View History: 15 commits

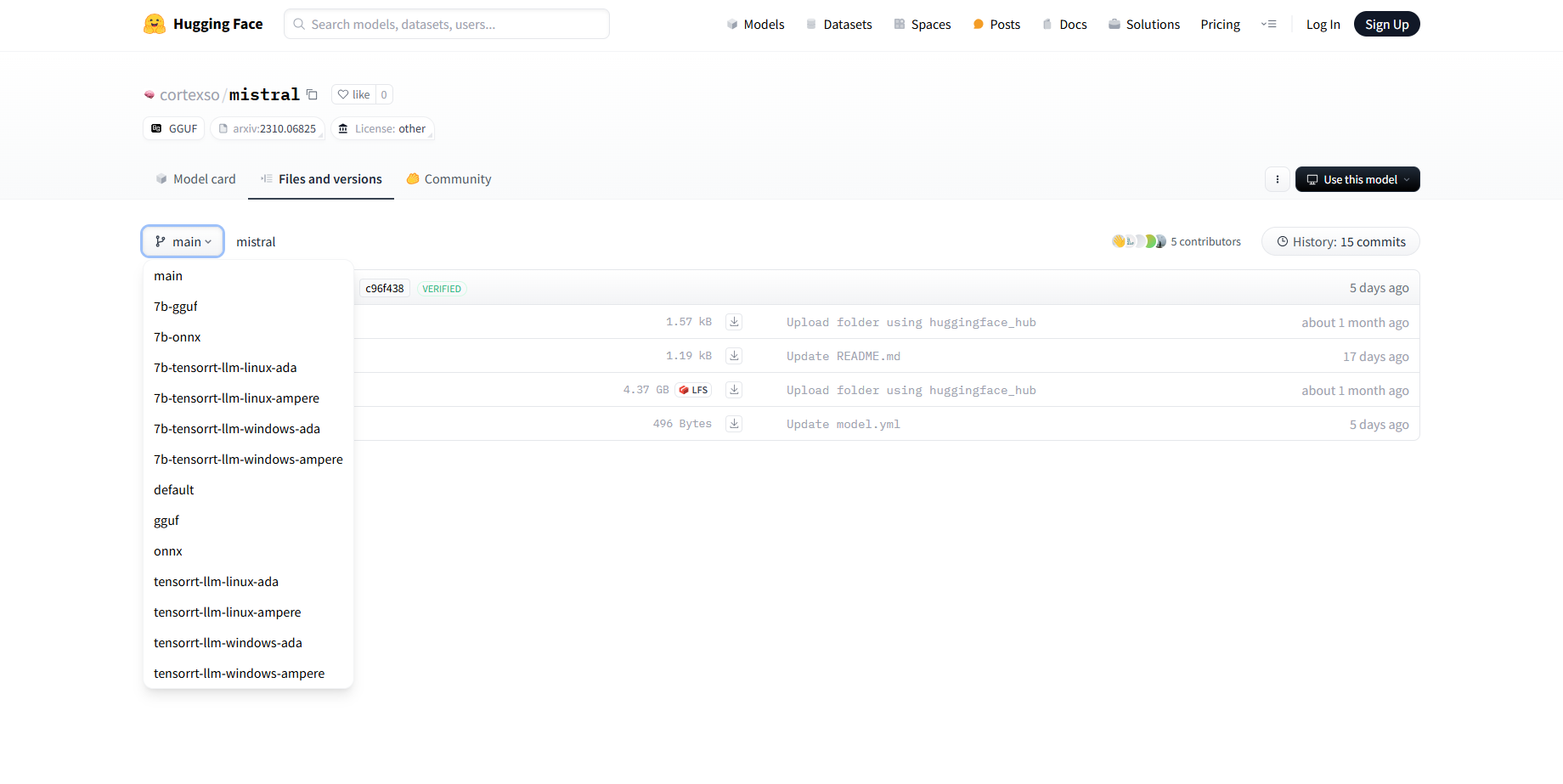tap(1340, 241)
